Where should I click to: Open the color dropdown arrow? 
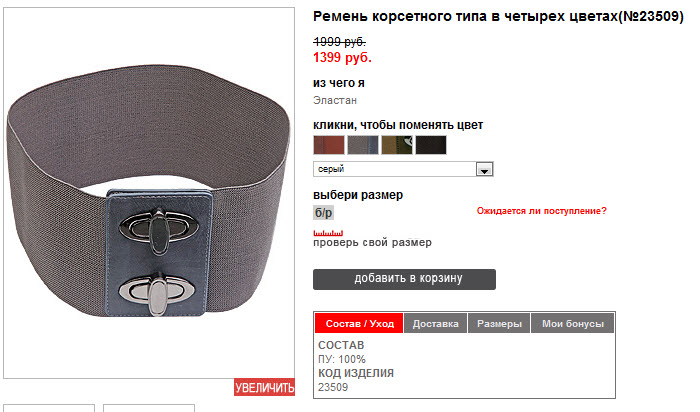click(484, 169)
